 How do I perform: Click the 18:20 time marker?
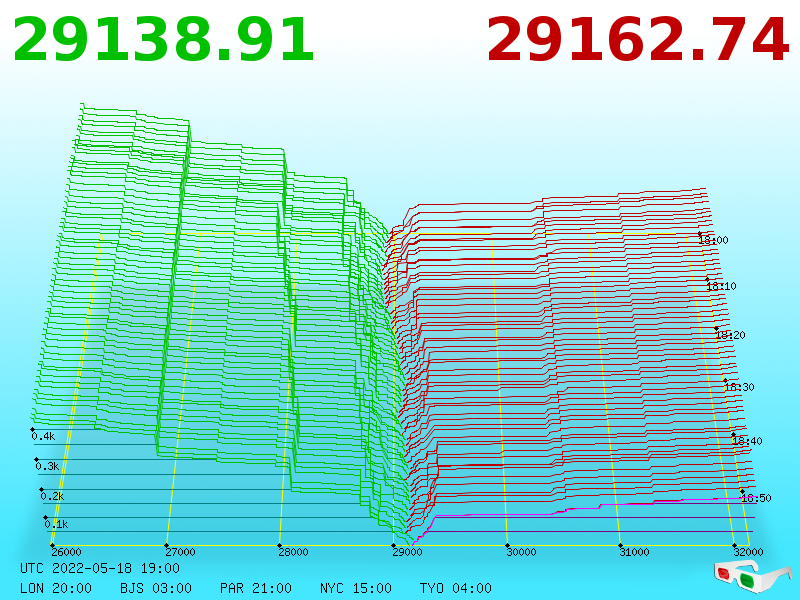tap(731, 335)
